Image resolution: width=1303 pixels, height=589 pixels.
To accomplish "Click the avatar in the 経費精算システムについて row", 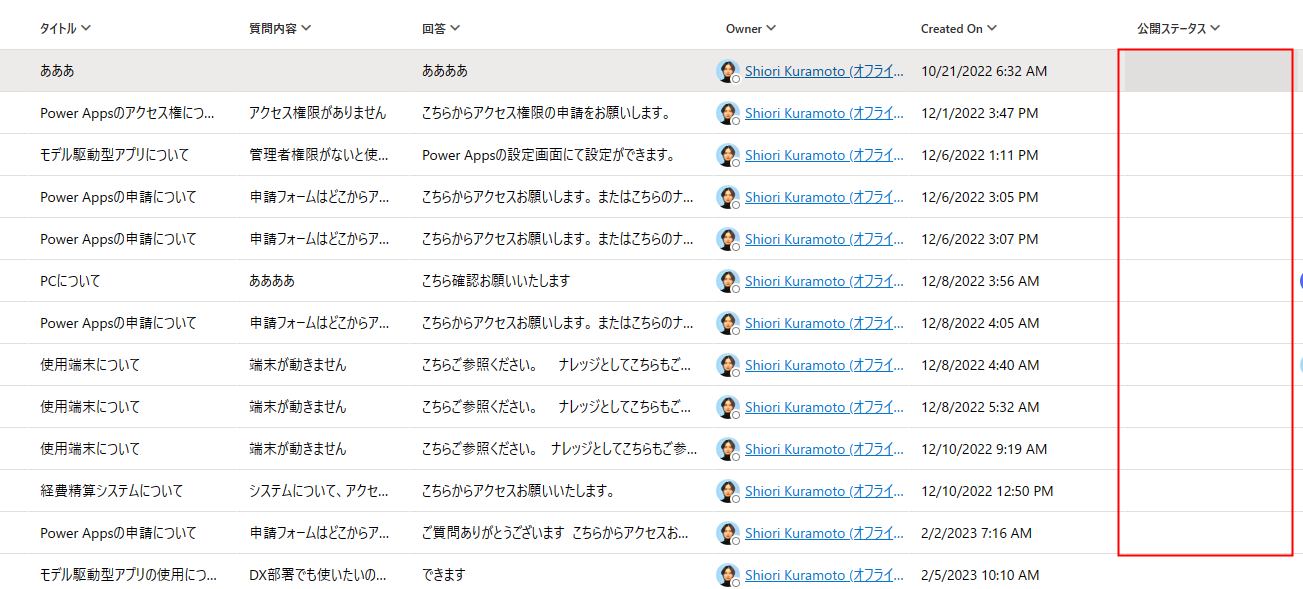I will pos(727,491).
